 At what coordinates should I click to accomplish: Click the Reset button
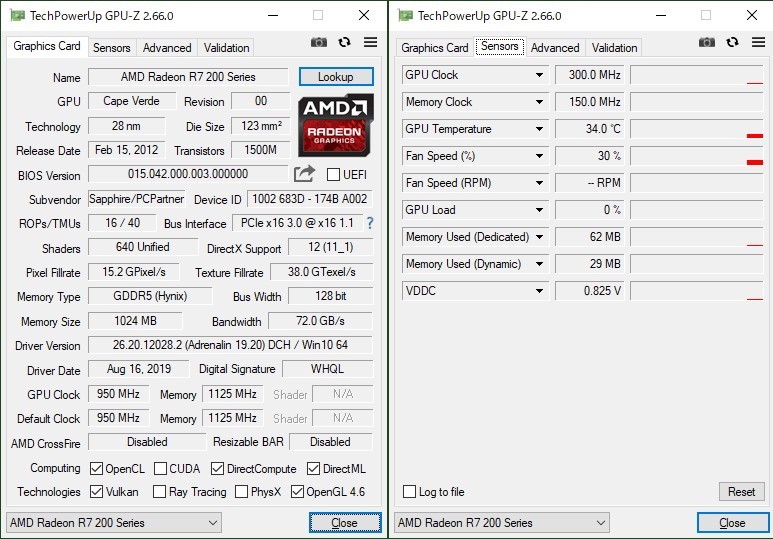tap(741, 492)
